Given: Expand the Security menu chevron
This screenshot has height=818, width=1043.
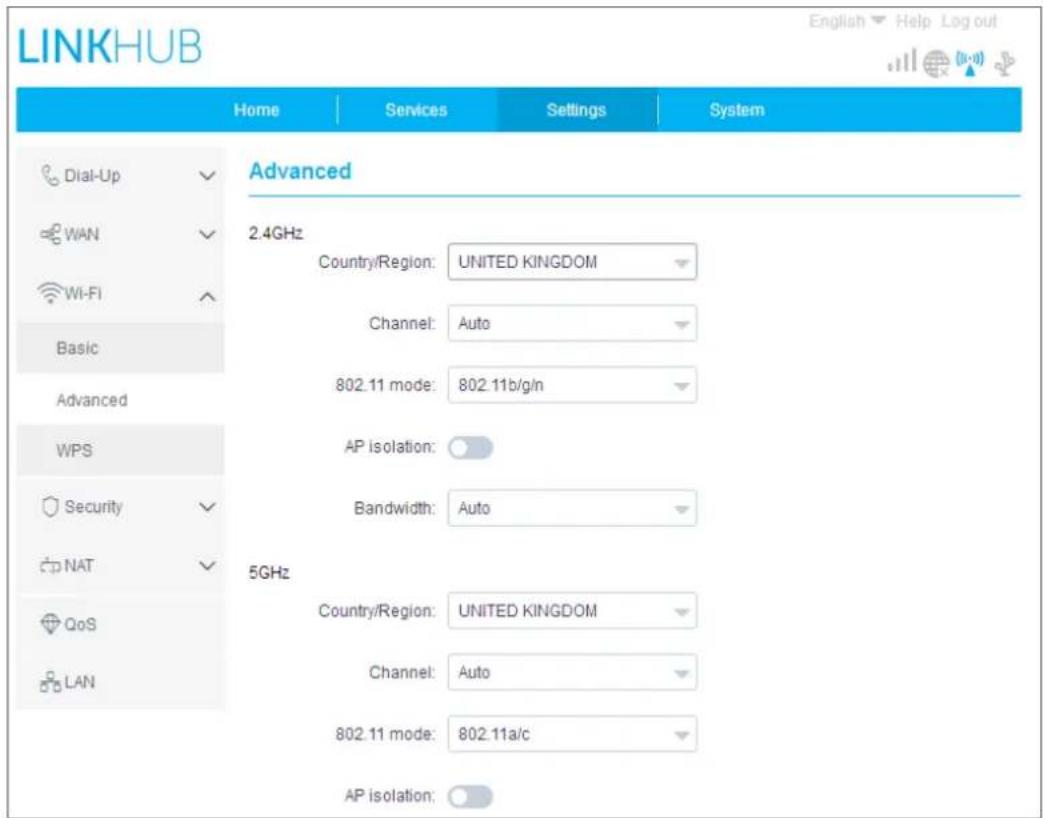Looking at the screenshot, I should tap(208, 507).
